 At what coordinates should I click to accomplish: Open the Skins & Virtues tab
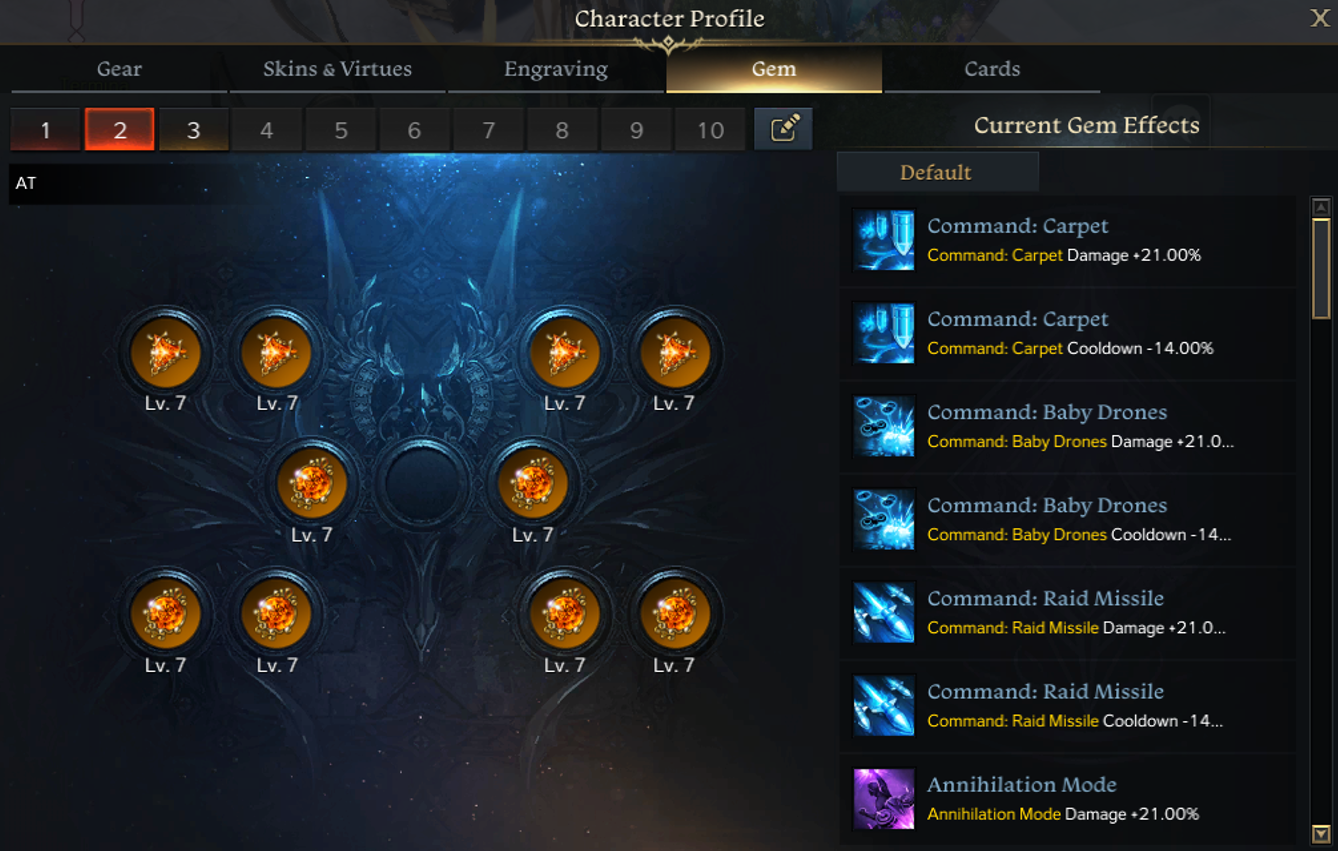[338, 69]
